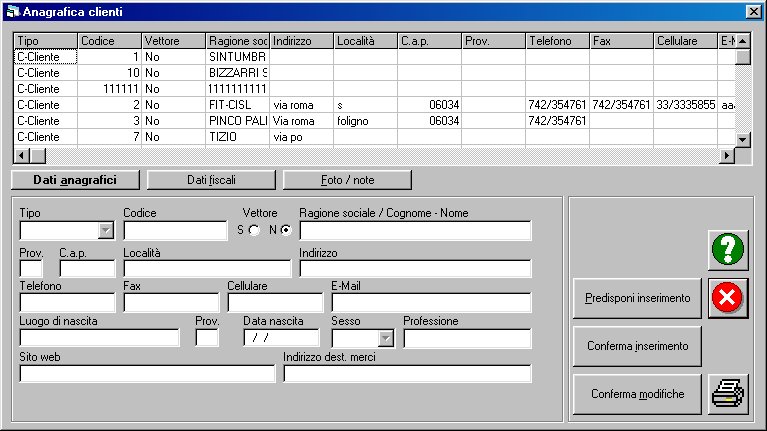Viewport: 767px width, 431px height.
Task: Expand the Sesso dropdown
Action: [386, 338]
